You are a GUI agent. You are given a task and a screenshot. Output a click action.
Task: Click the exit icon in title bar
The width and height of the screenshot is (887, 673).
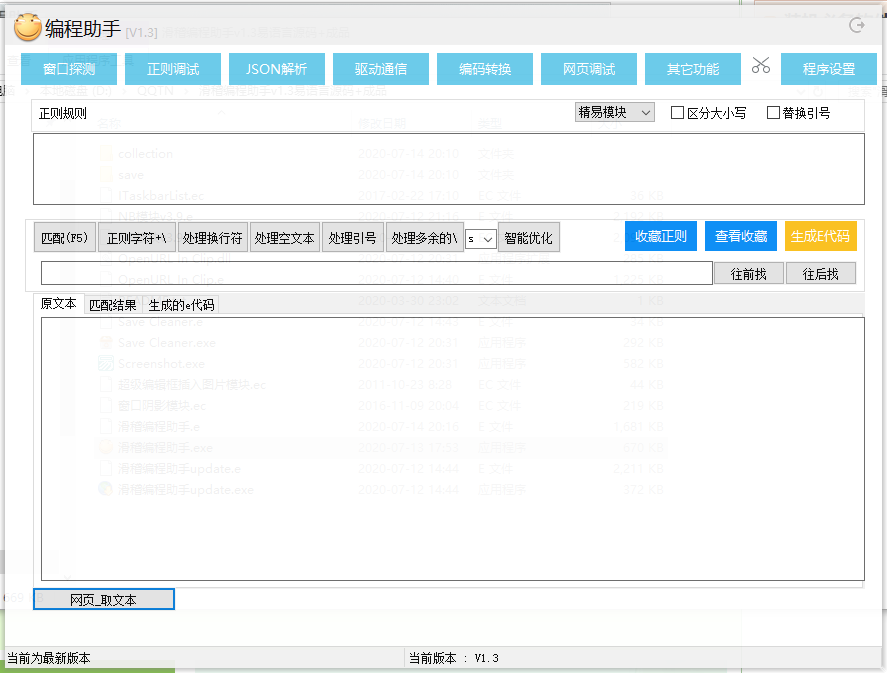click(856, 25)
